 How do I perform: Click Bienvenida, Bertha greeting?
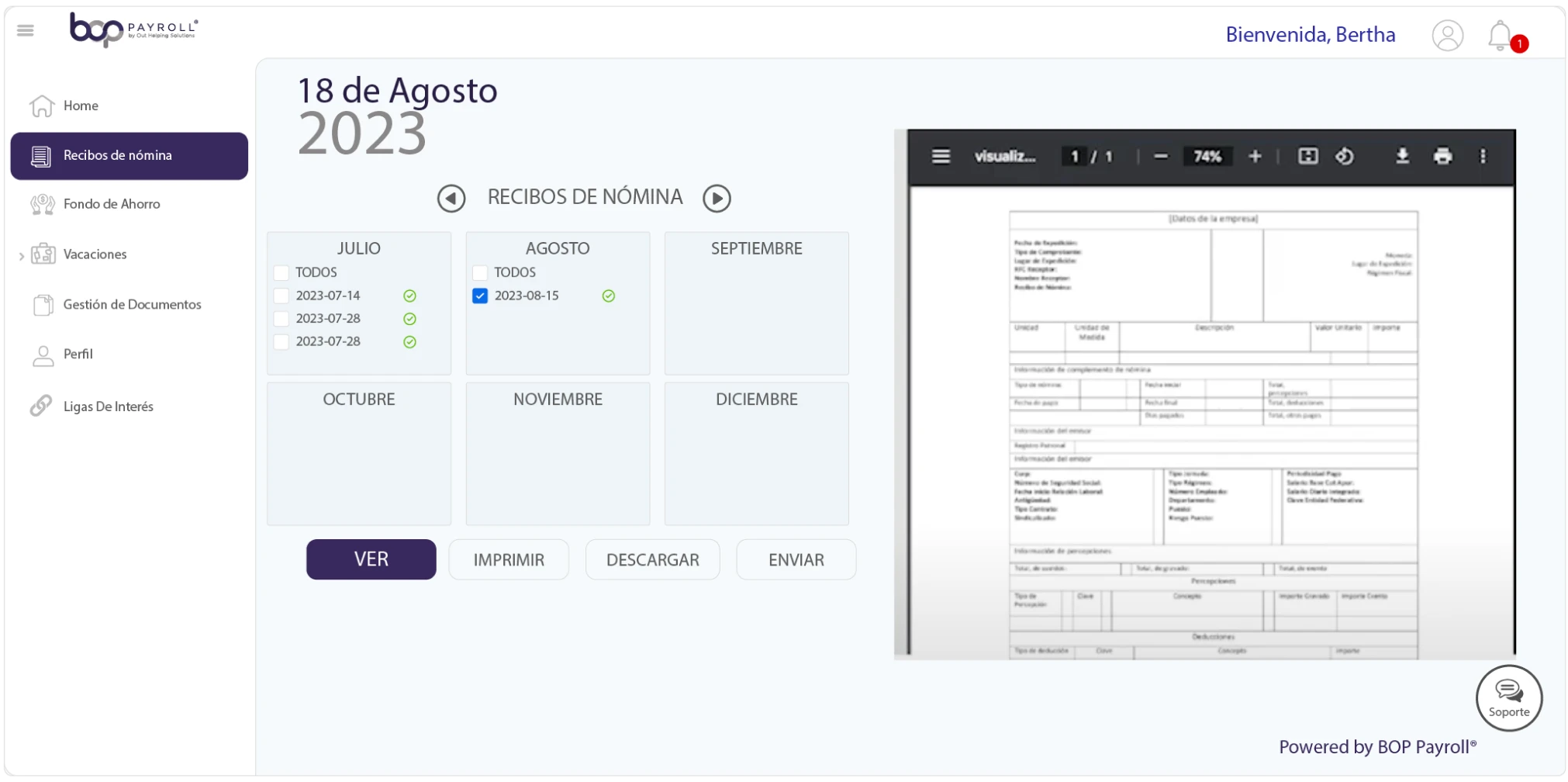pyautogui.click(x=1311, y=35)
